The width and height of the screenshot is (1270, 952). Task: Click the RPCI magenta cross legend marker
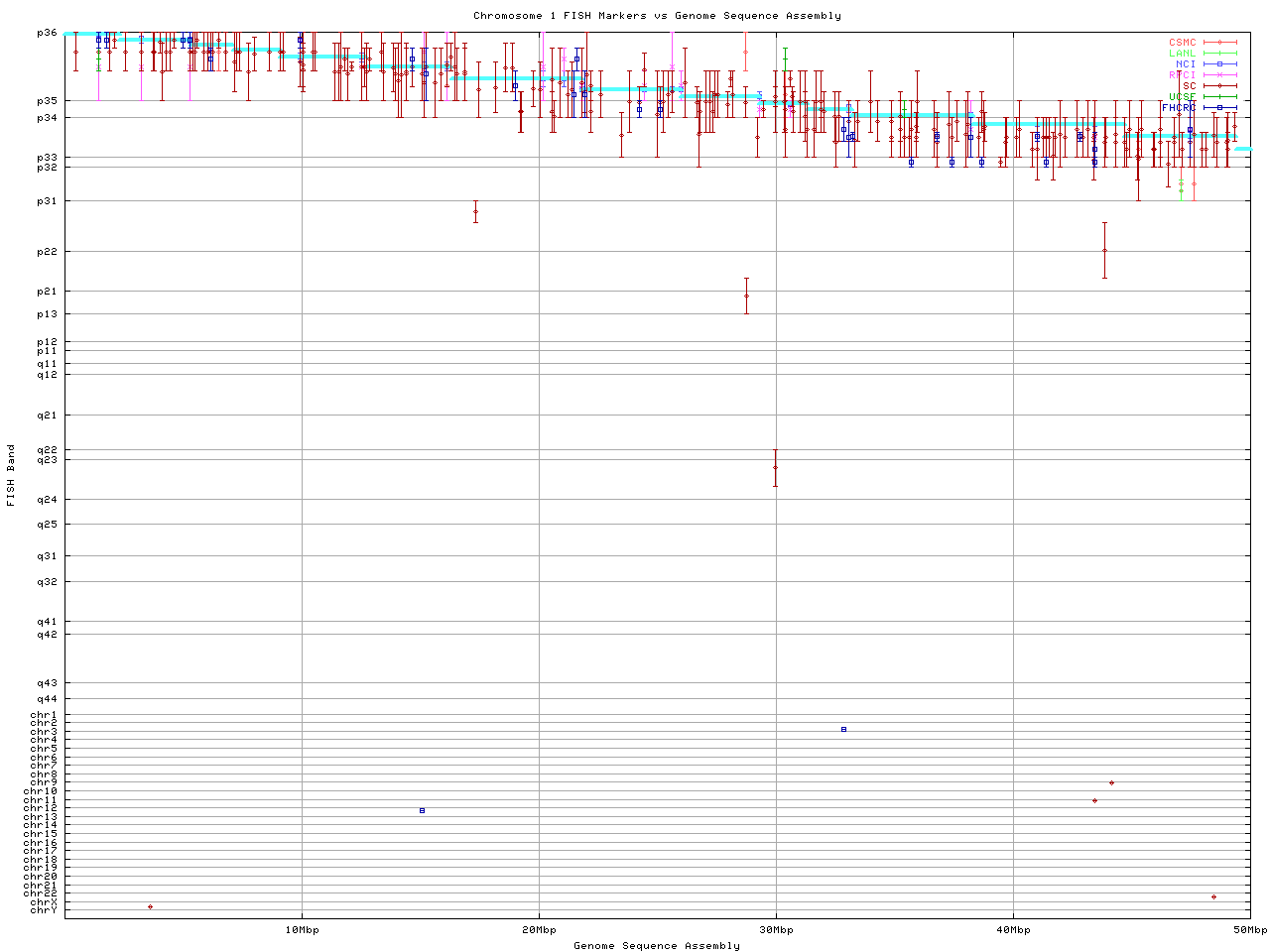pos(1219,75)
